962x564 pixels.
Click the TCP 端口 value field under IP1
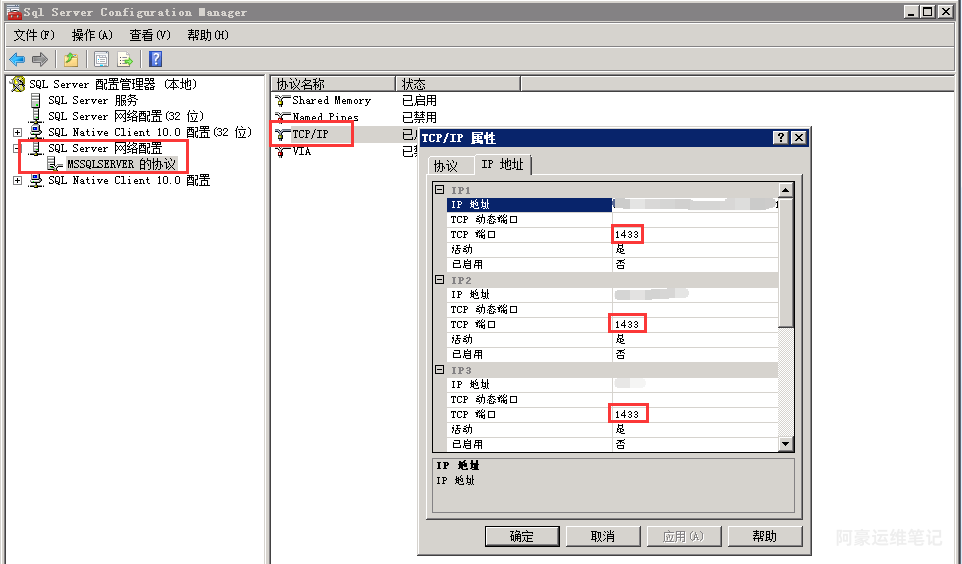695,234
